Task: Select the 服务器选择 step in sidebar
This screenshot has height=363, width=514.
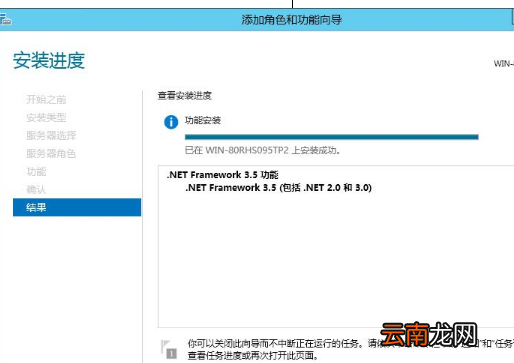Action: 51,135
